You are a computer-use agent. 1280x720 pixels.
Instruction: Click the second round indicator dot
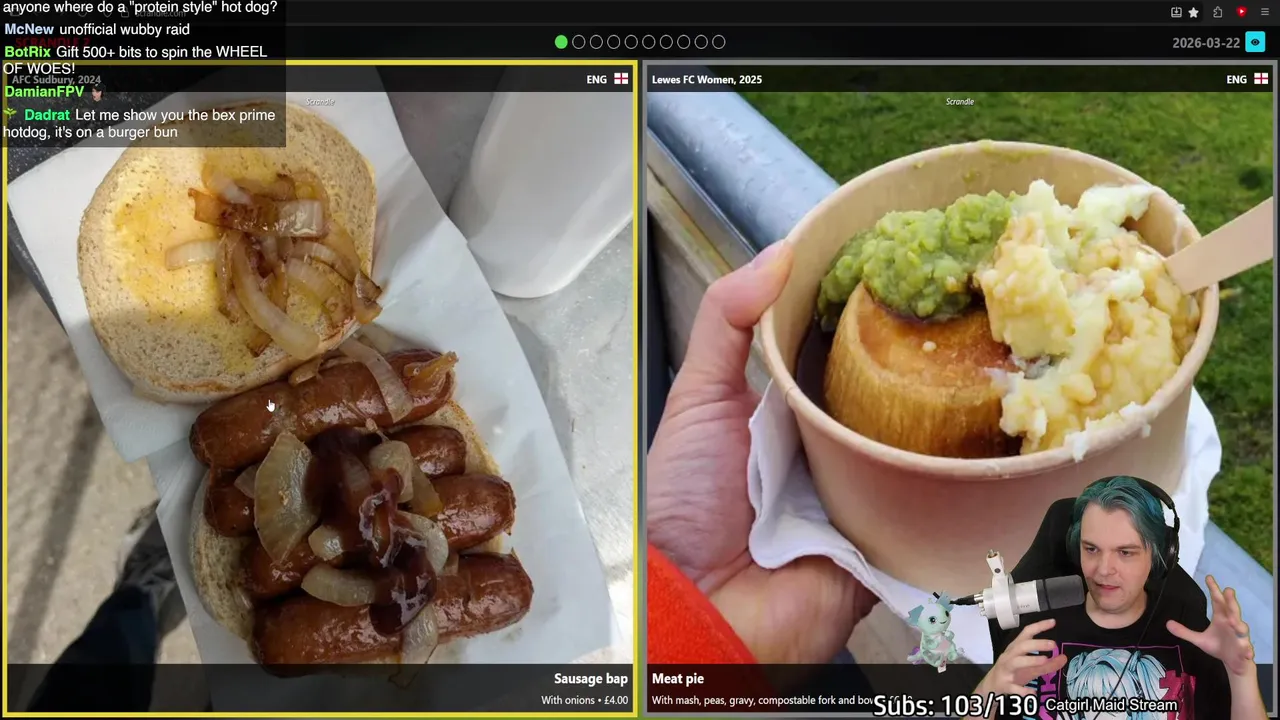coord(578,42)
